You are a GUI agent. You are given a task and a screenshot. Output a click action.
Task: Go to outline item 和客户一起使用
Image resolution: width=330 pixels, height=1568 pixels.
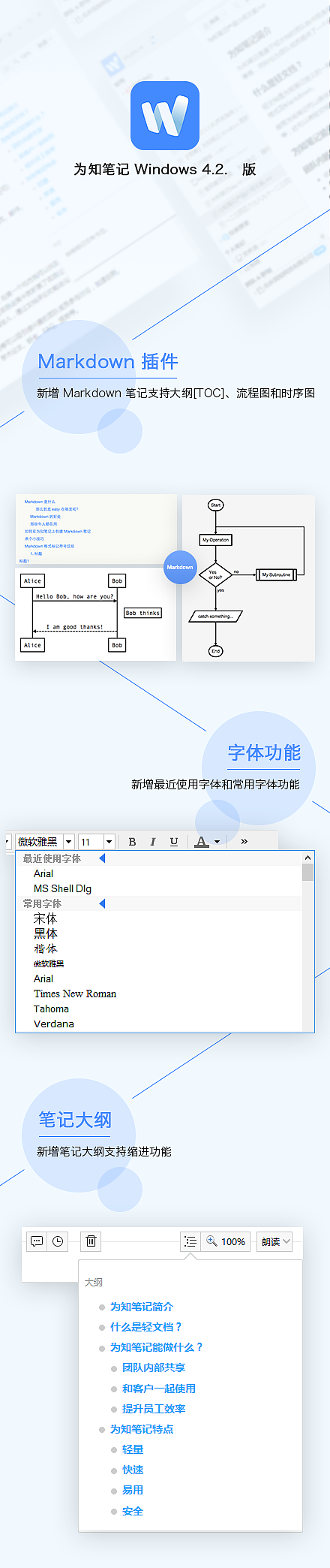pos(159,1389)
